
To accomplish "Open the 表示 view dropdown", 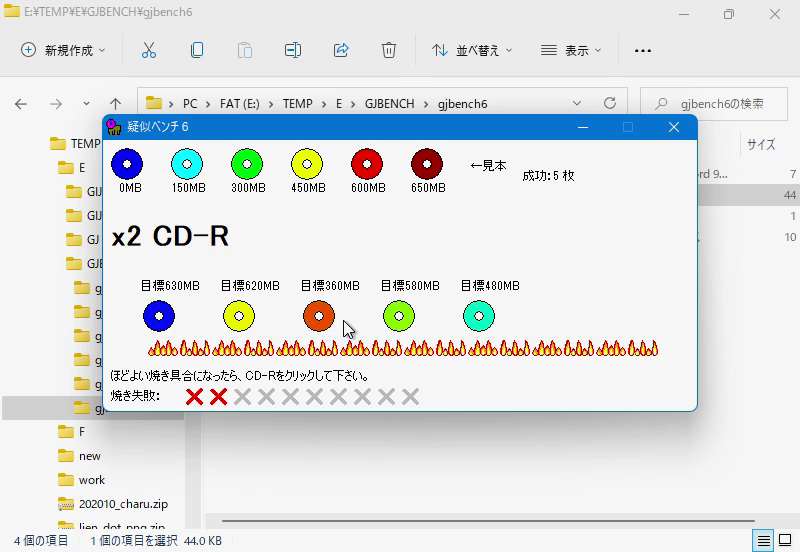I will coord(571,50).
